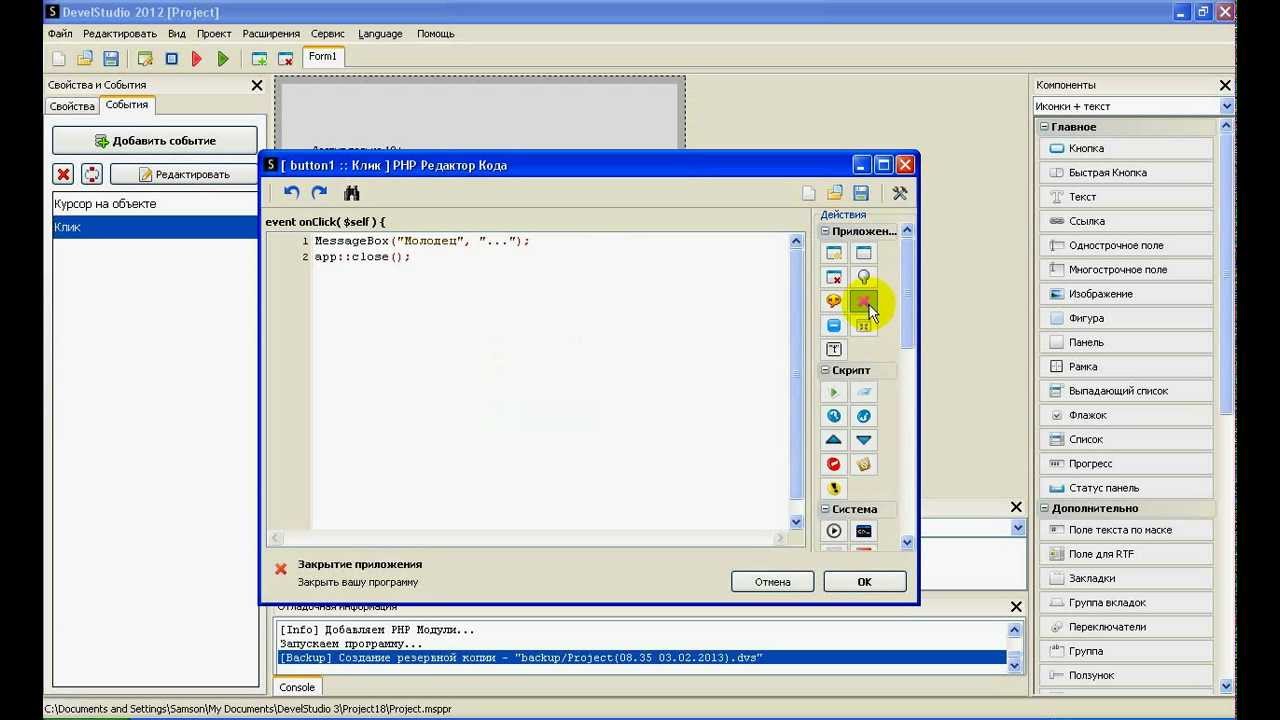Click the code line 'app::close();'
1280x720 pixels.
pos(363,257)
